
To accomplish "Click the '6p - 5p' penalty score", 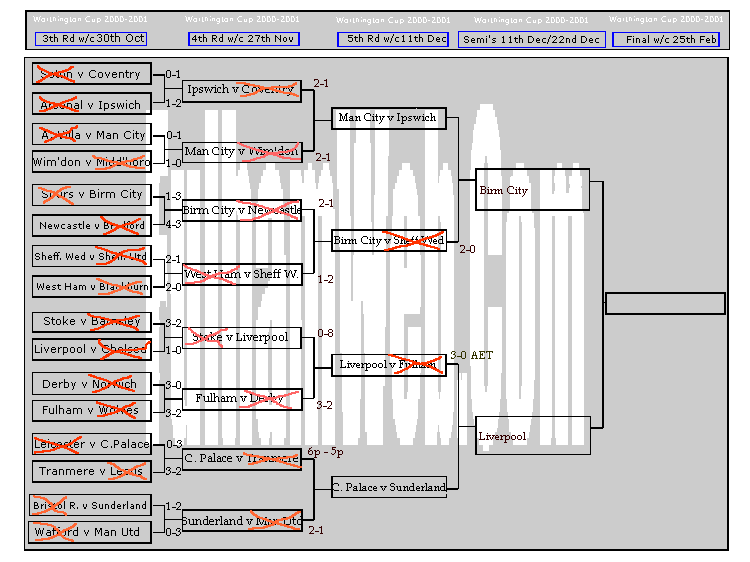I will (325, 452).
